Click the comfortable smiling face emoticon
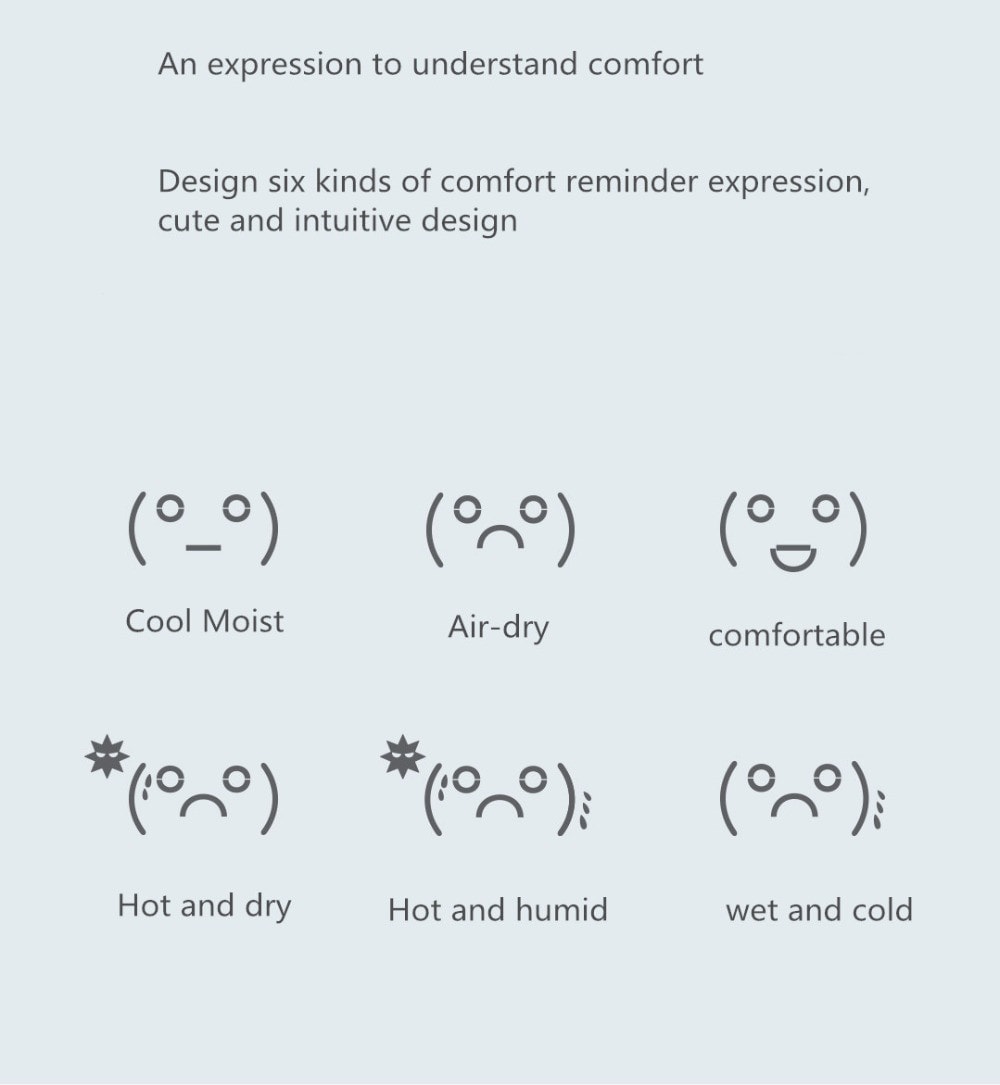The height and width of the screenshot is (1085, 1000). click(x=793, y=530)
